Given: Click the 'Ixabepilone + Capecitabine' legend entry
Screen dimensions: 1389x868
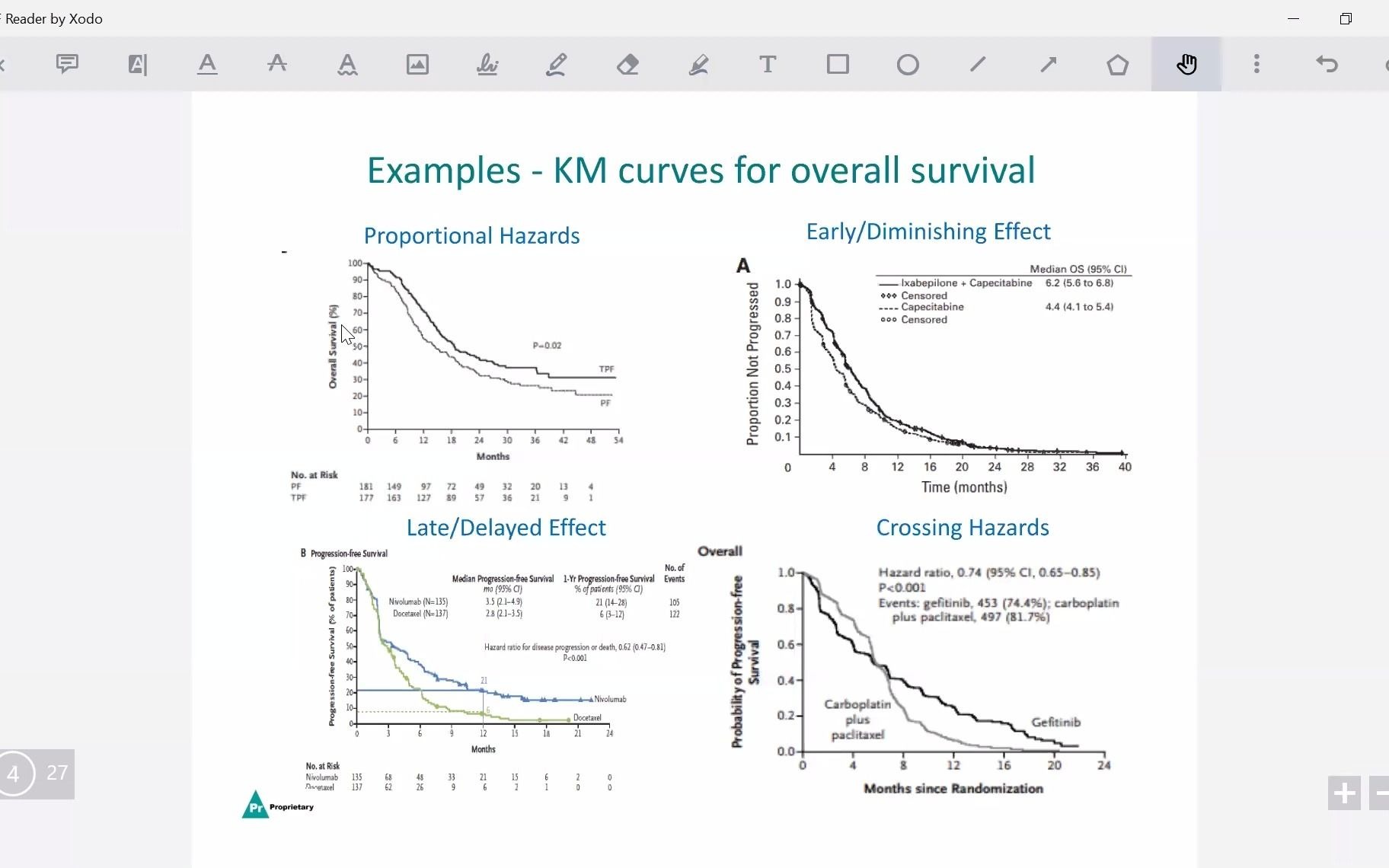Looking at the screenshot, I should point(966,282).
